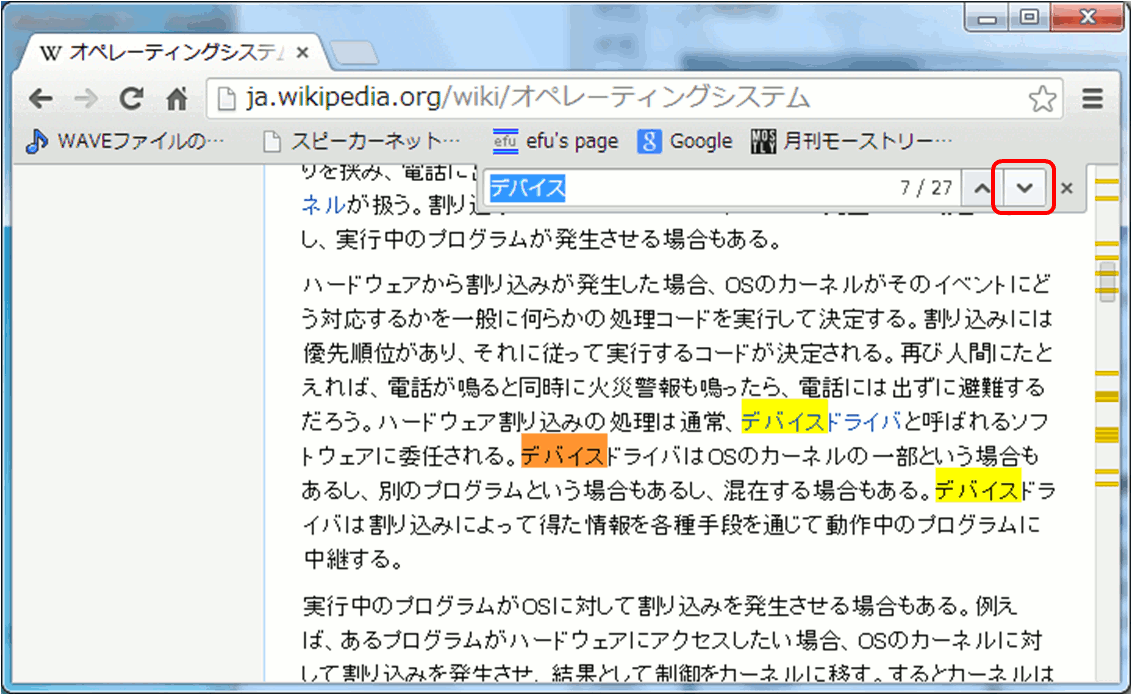Jump to the next find match
1132x695 pixels.
point(1024,188)
